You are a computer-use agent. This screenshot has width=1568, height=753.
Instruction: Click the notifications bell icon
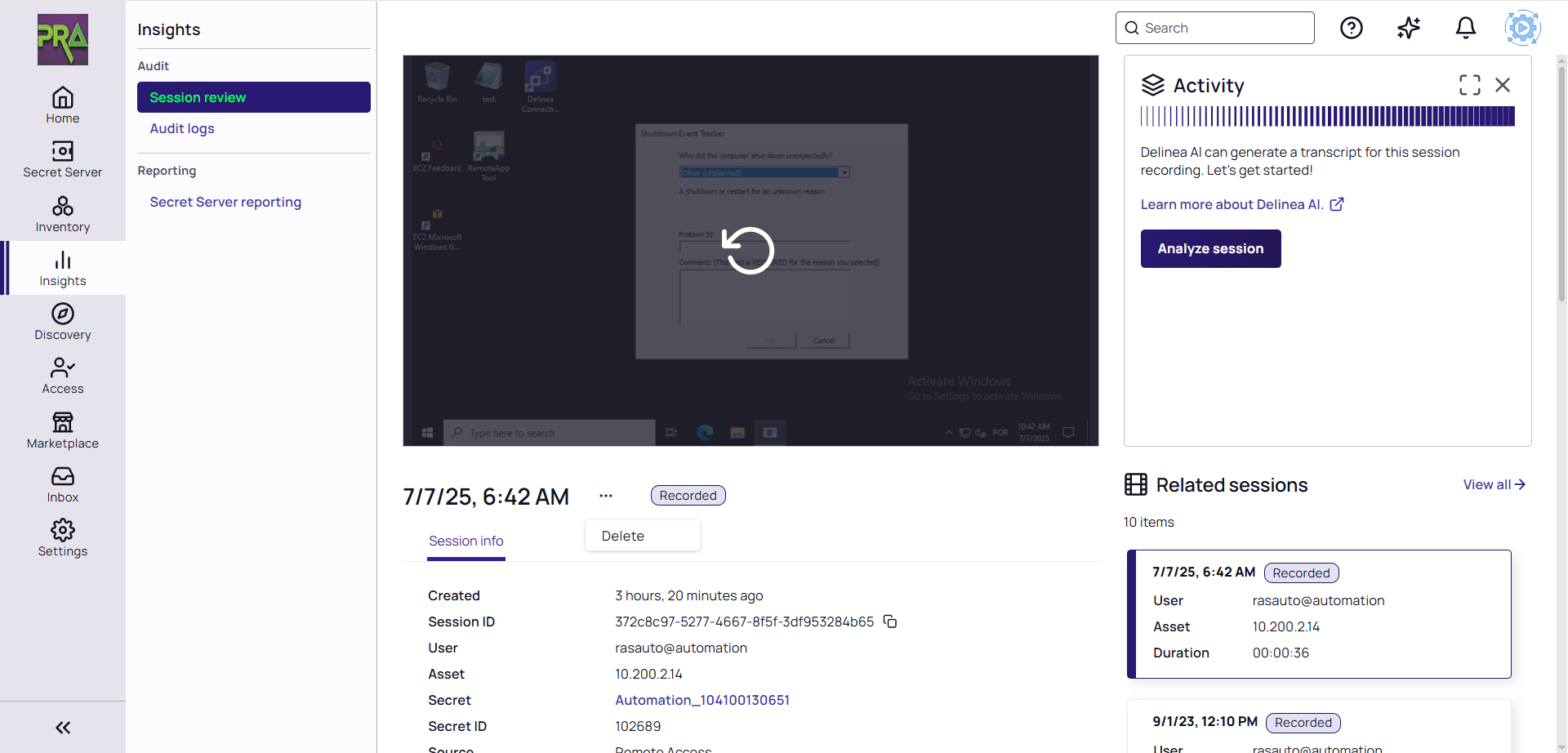1465,28
